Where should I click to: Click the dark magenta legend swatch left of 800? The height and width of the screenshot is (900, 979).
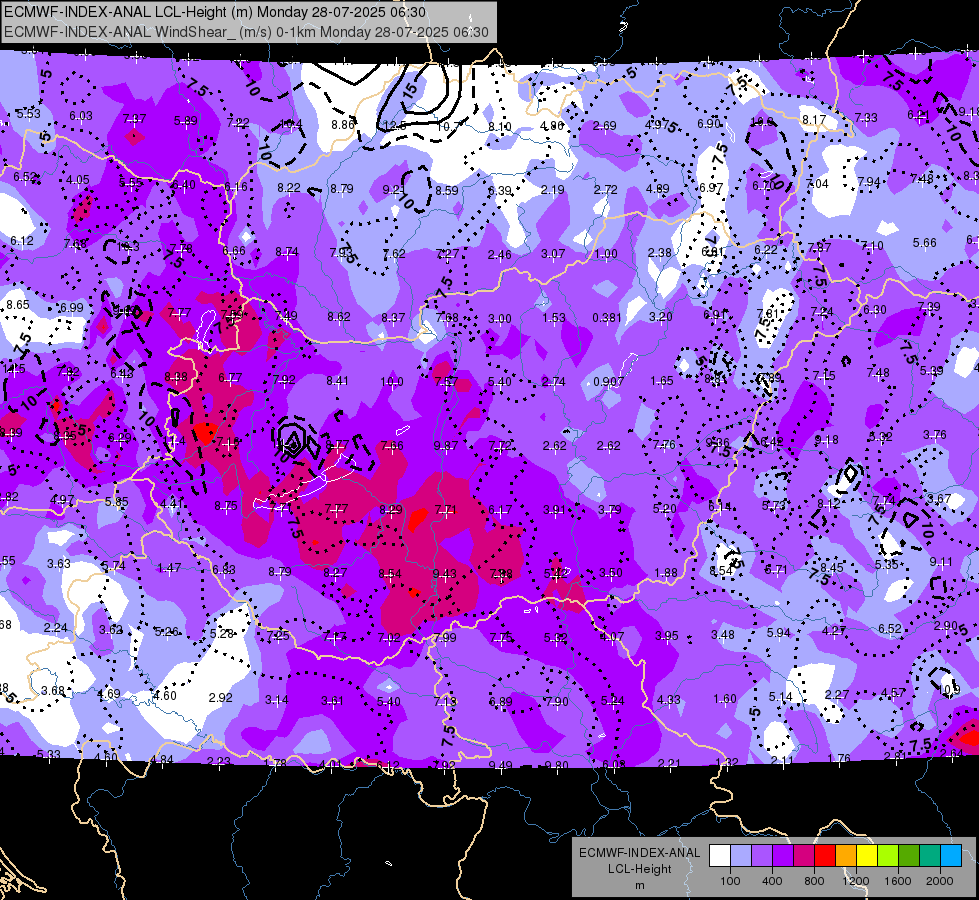point(804,856)
